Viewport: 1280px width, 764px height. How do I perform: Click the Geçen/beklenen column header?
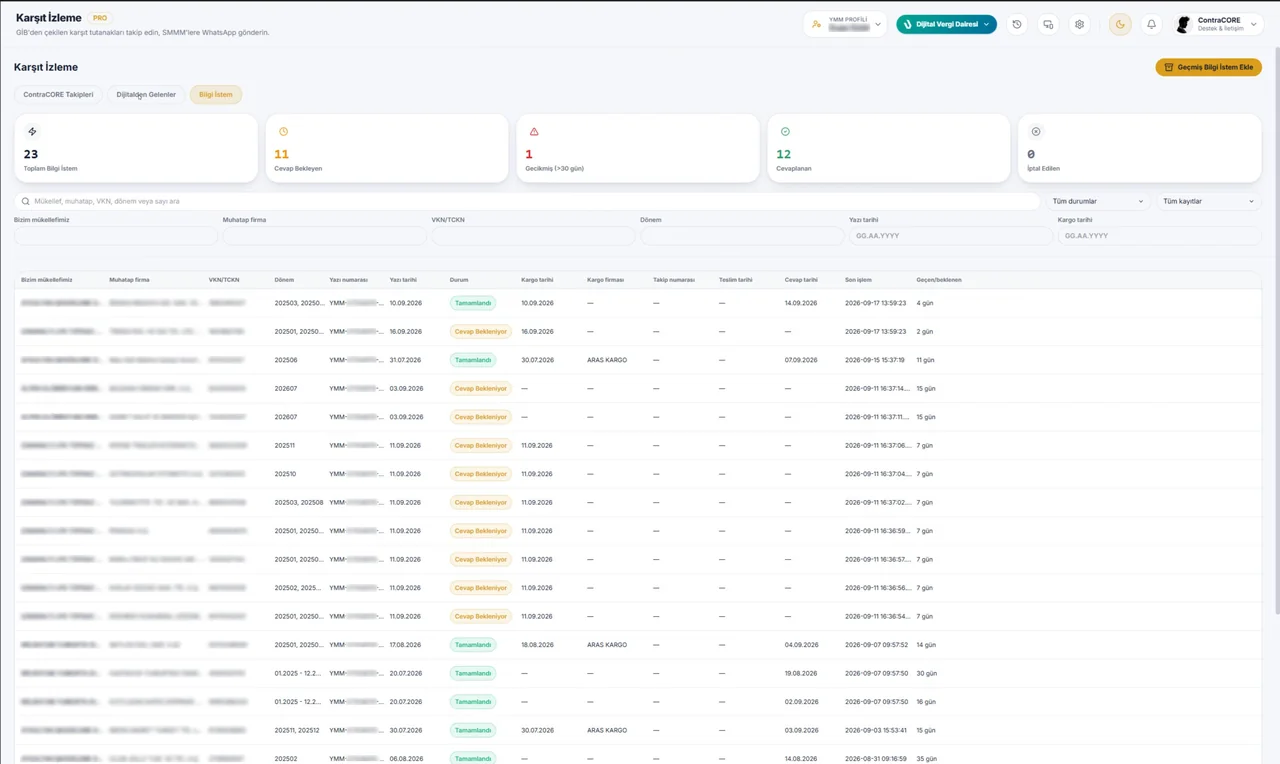pos(939,280)
